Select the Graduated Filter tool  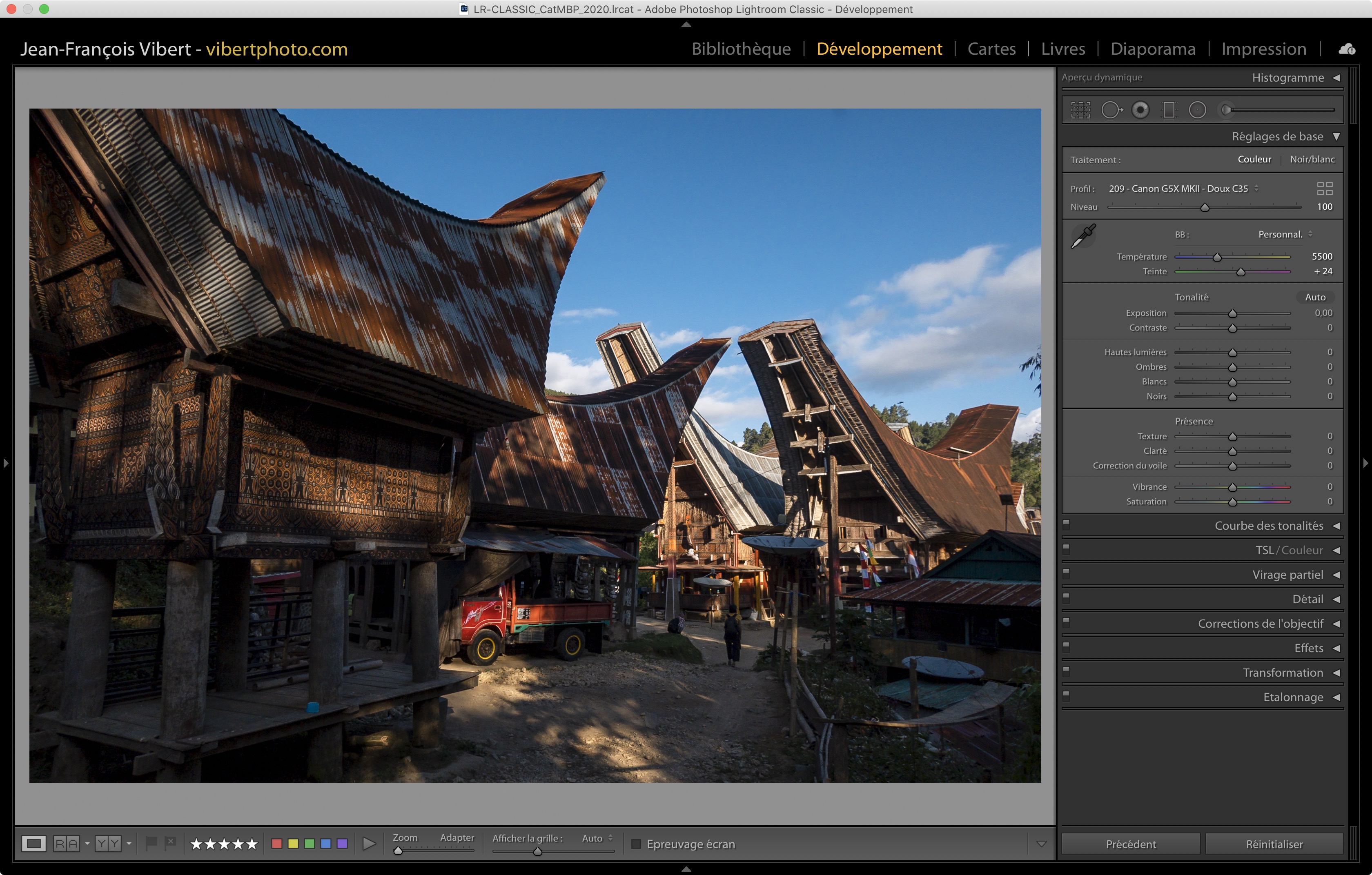pos(1169,110)
